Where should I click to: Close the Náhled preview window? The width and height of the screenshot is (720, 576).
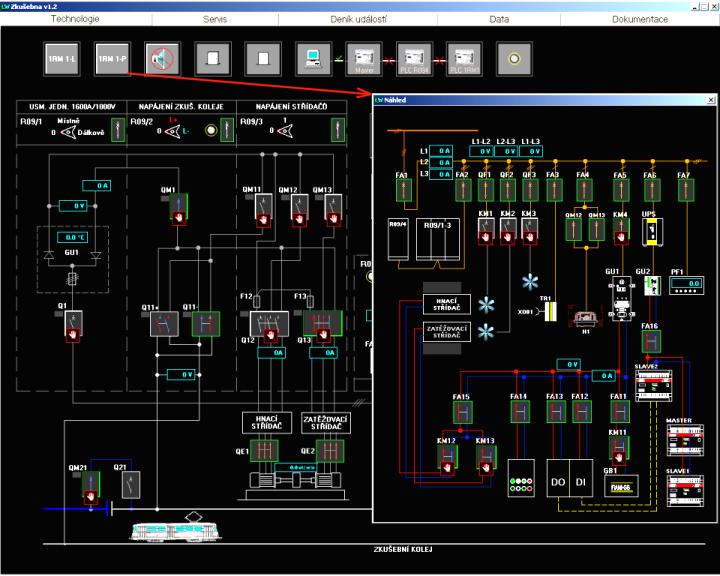[x=710, y=100]
